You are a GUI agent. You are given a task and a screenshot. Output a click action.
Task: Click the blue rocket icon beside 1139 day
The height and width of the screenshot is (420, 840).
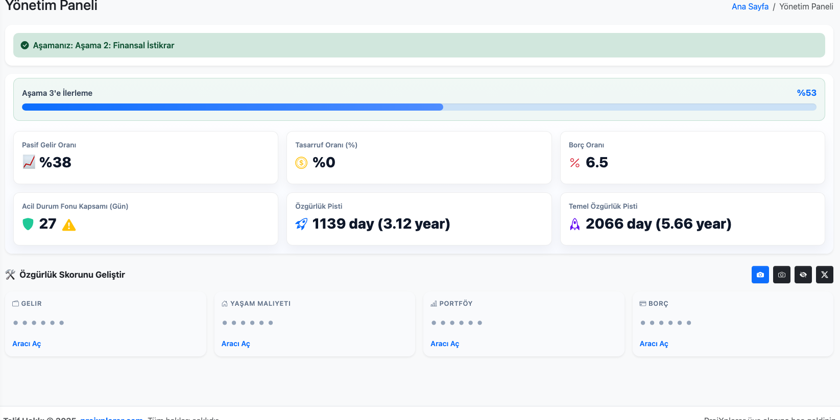pos(302,224)
